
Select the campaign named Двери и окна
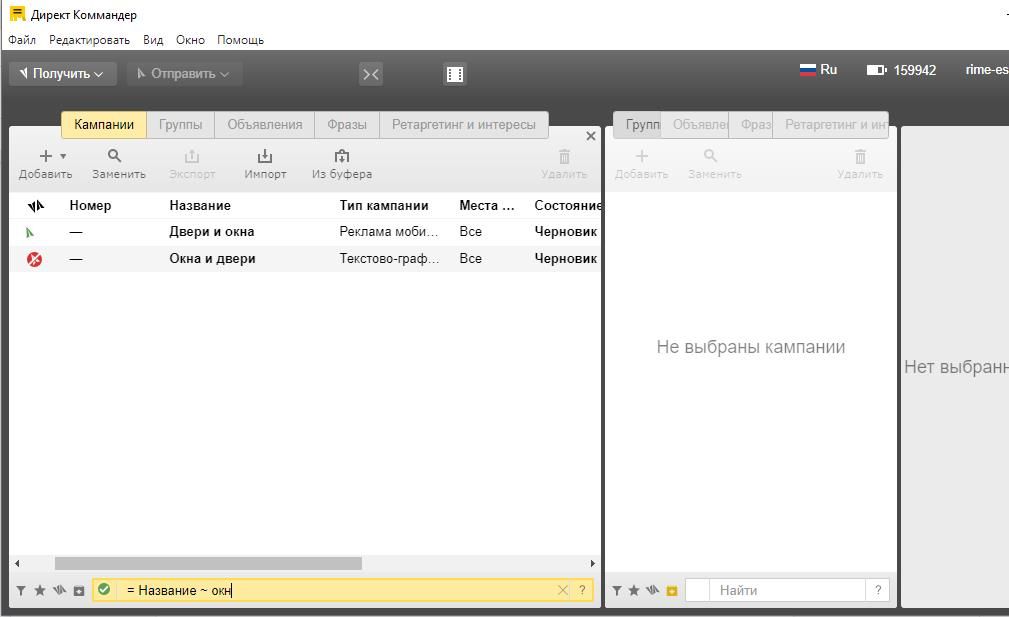(x=212, y=232)
